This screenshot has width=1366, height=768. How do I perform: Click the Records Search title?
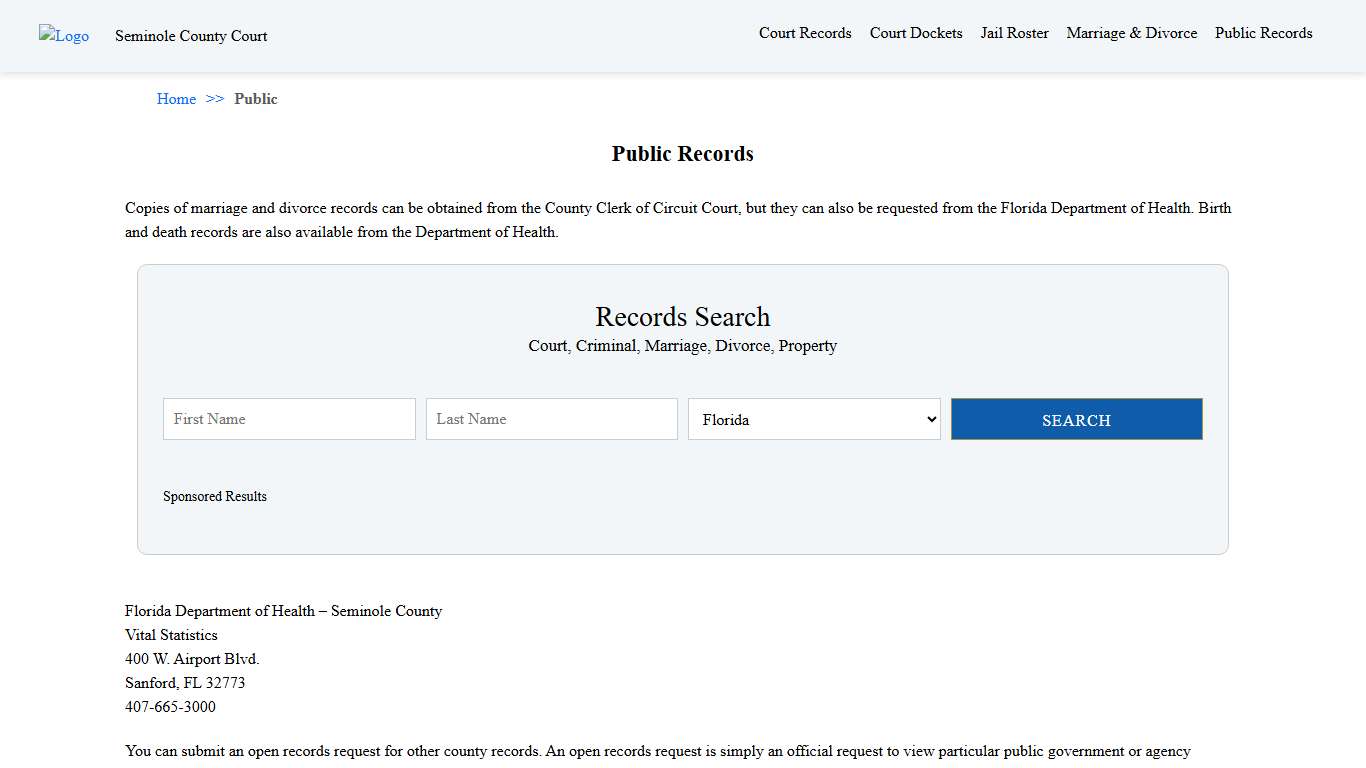click(682, 317)
